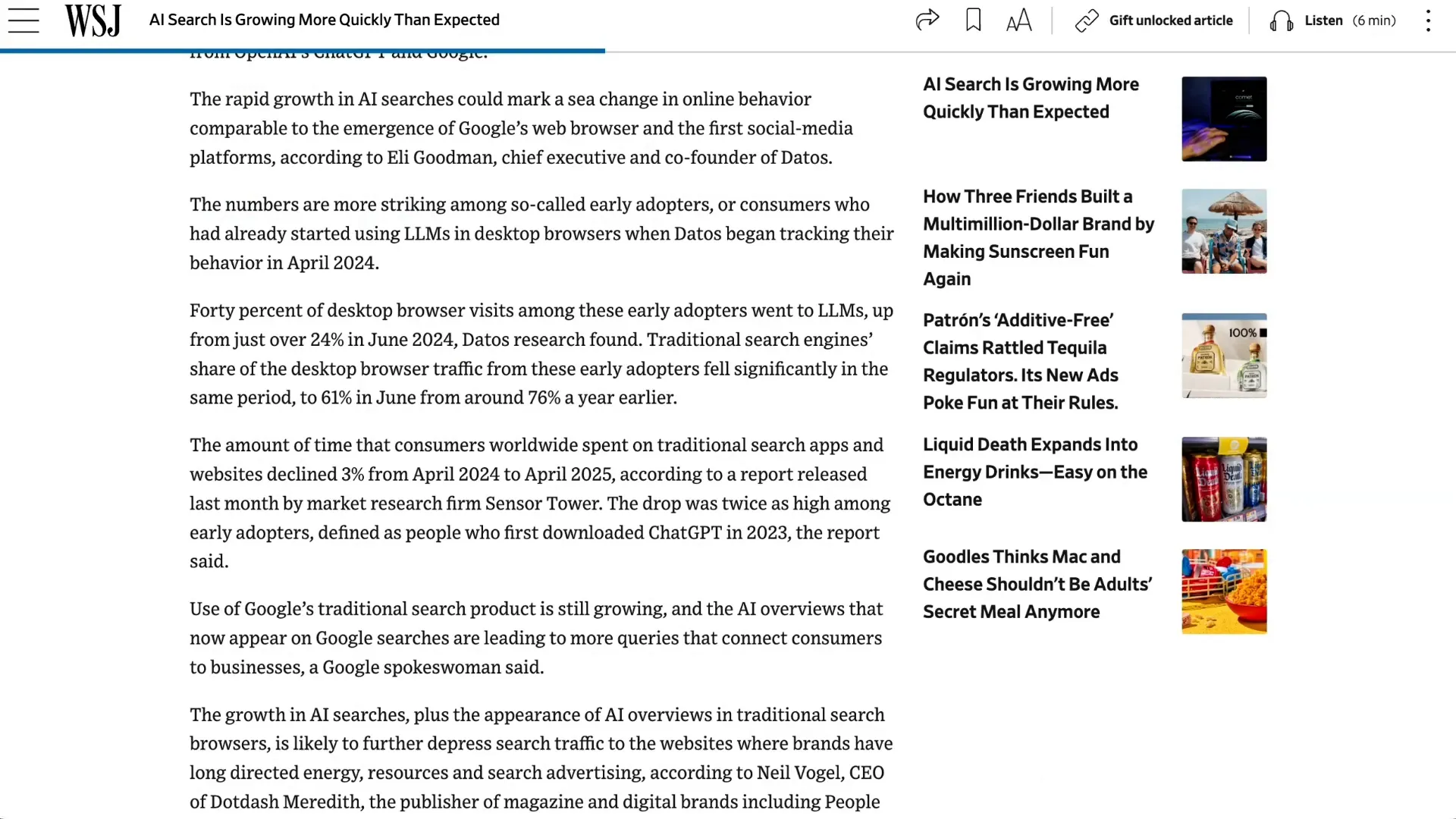Open AI Search article thumbnail image

point(1224,119)
